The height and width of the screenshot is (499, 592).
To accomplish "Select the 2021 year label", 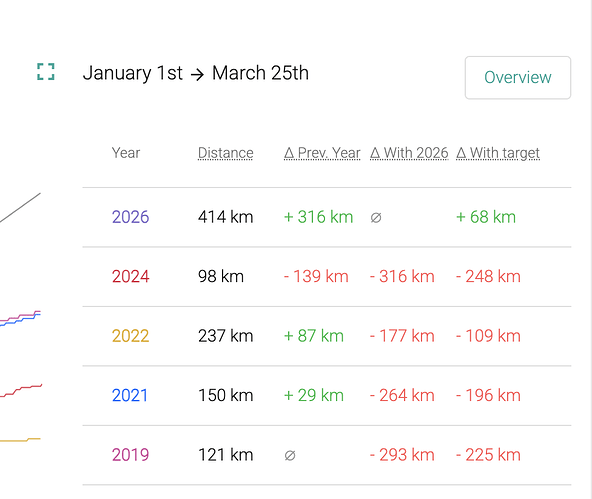I will [x=130, y=396].
